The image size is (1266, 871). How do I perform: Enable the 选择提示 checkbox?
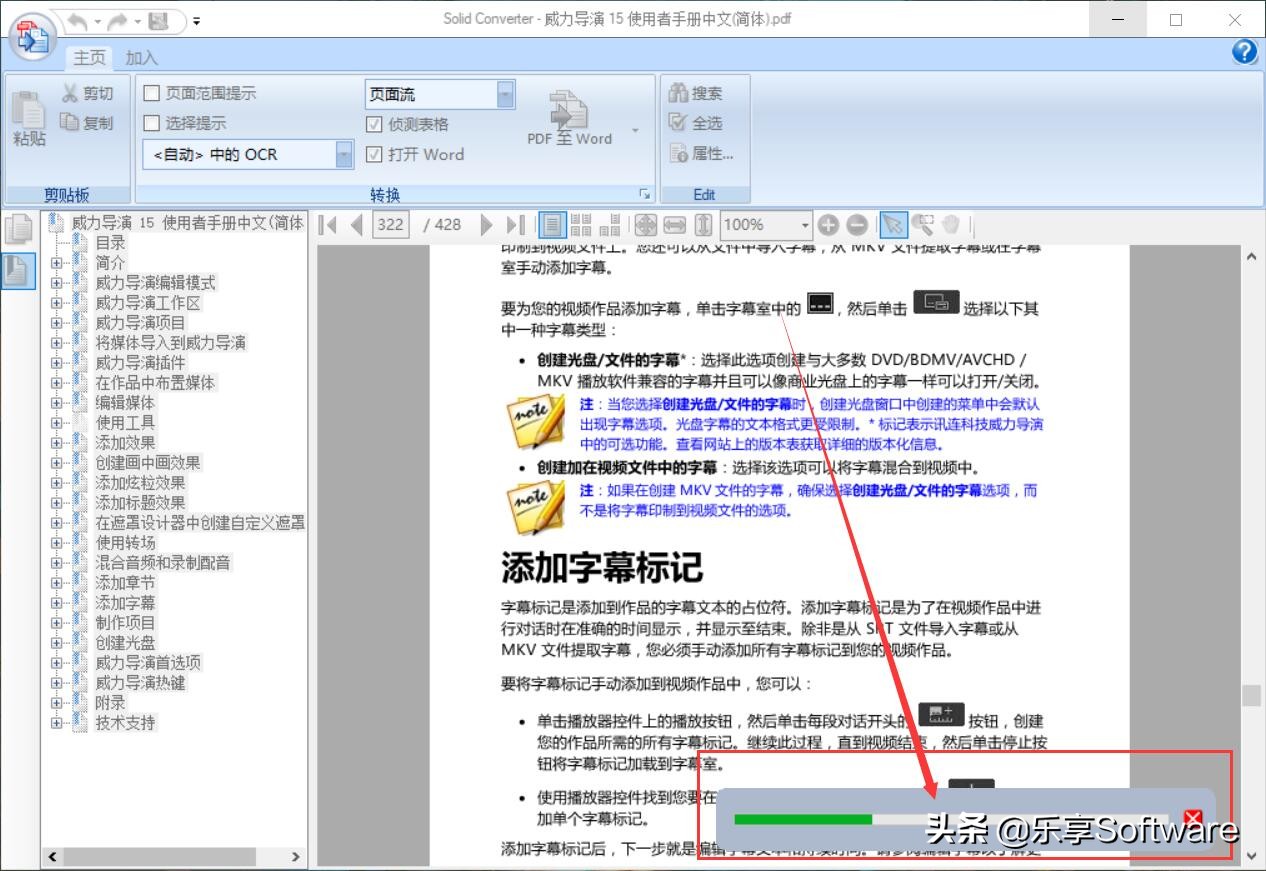[x=152, y=123]
